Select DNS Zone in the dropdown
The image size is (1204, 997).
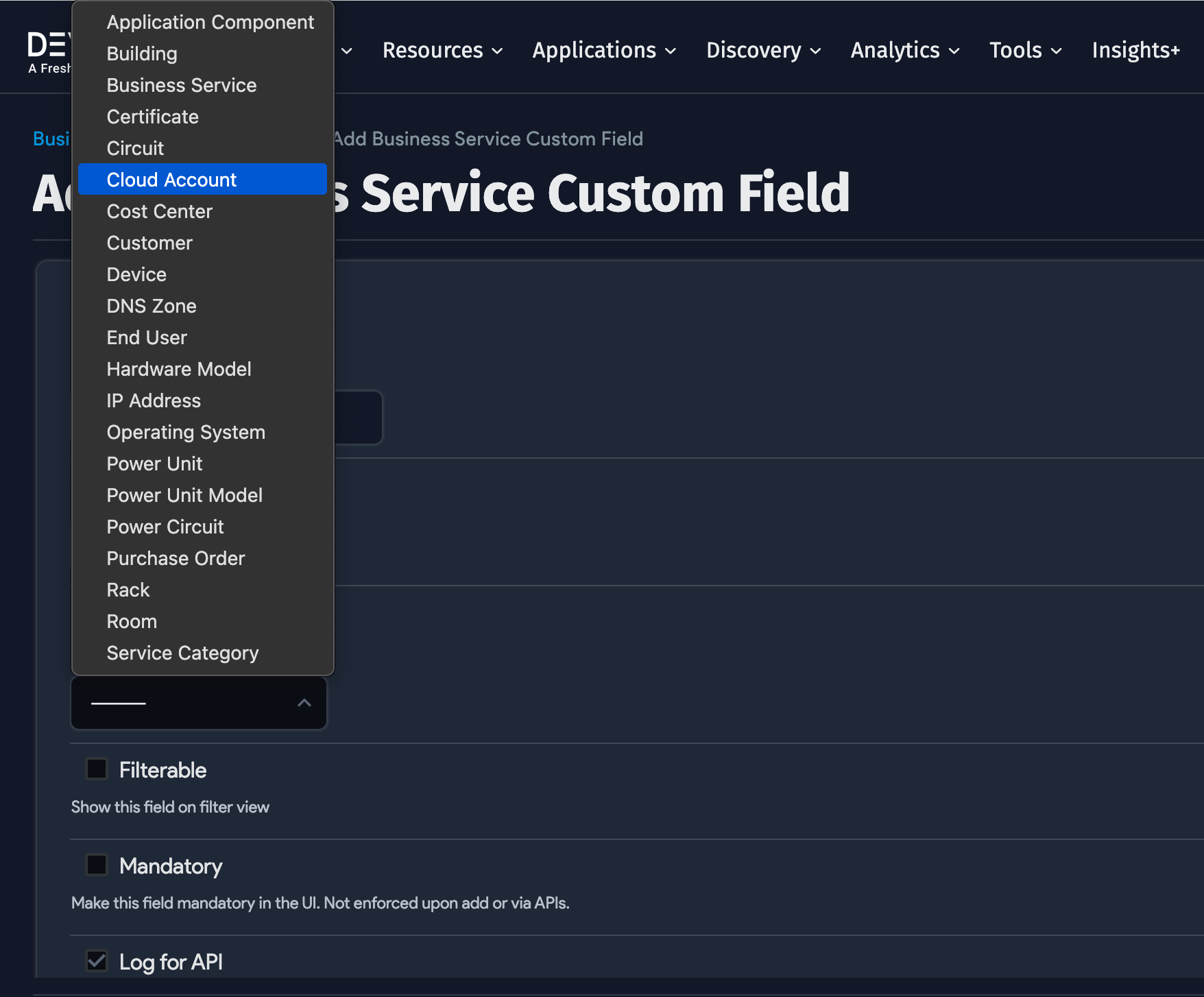(x=152, y=305)
